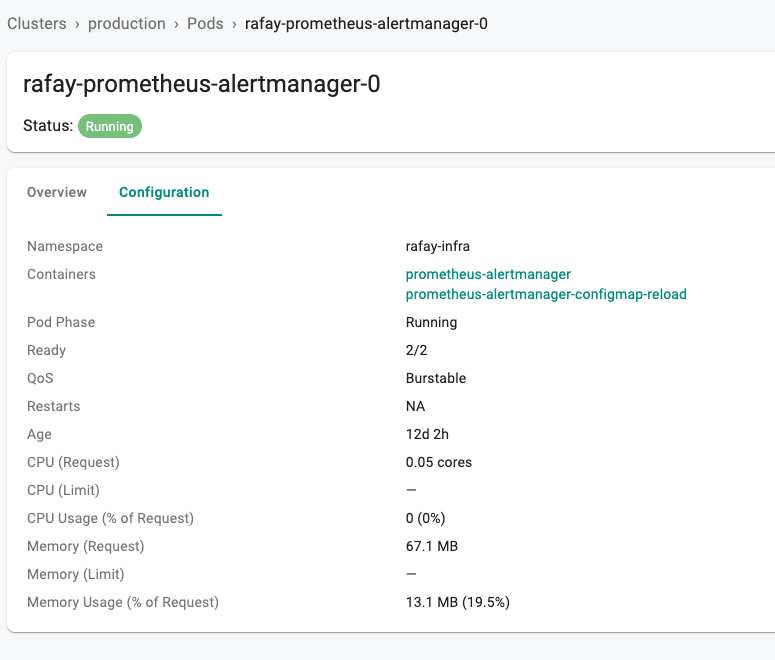Click the Burstable QoS value

click(x=436, y=378)
